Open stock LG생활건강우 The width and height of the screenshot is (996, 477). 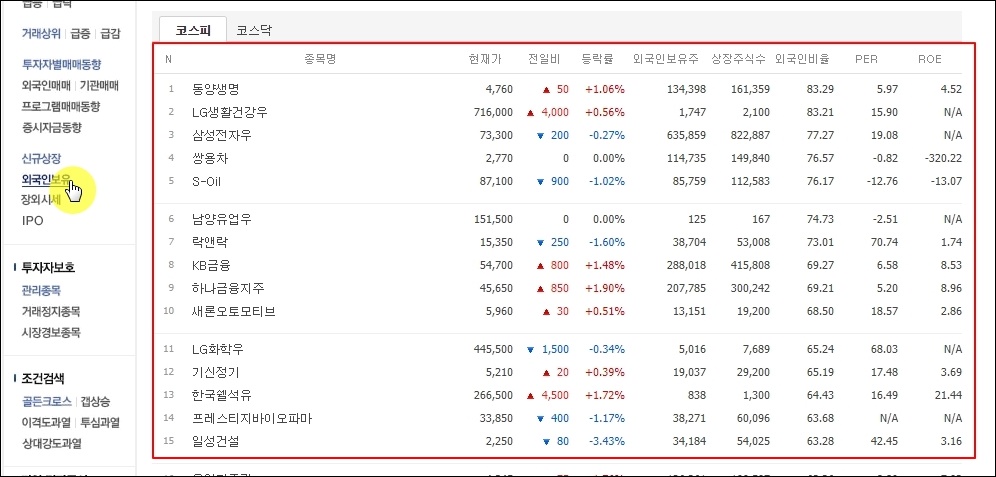(x=229, y=112)
